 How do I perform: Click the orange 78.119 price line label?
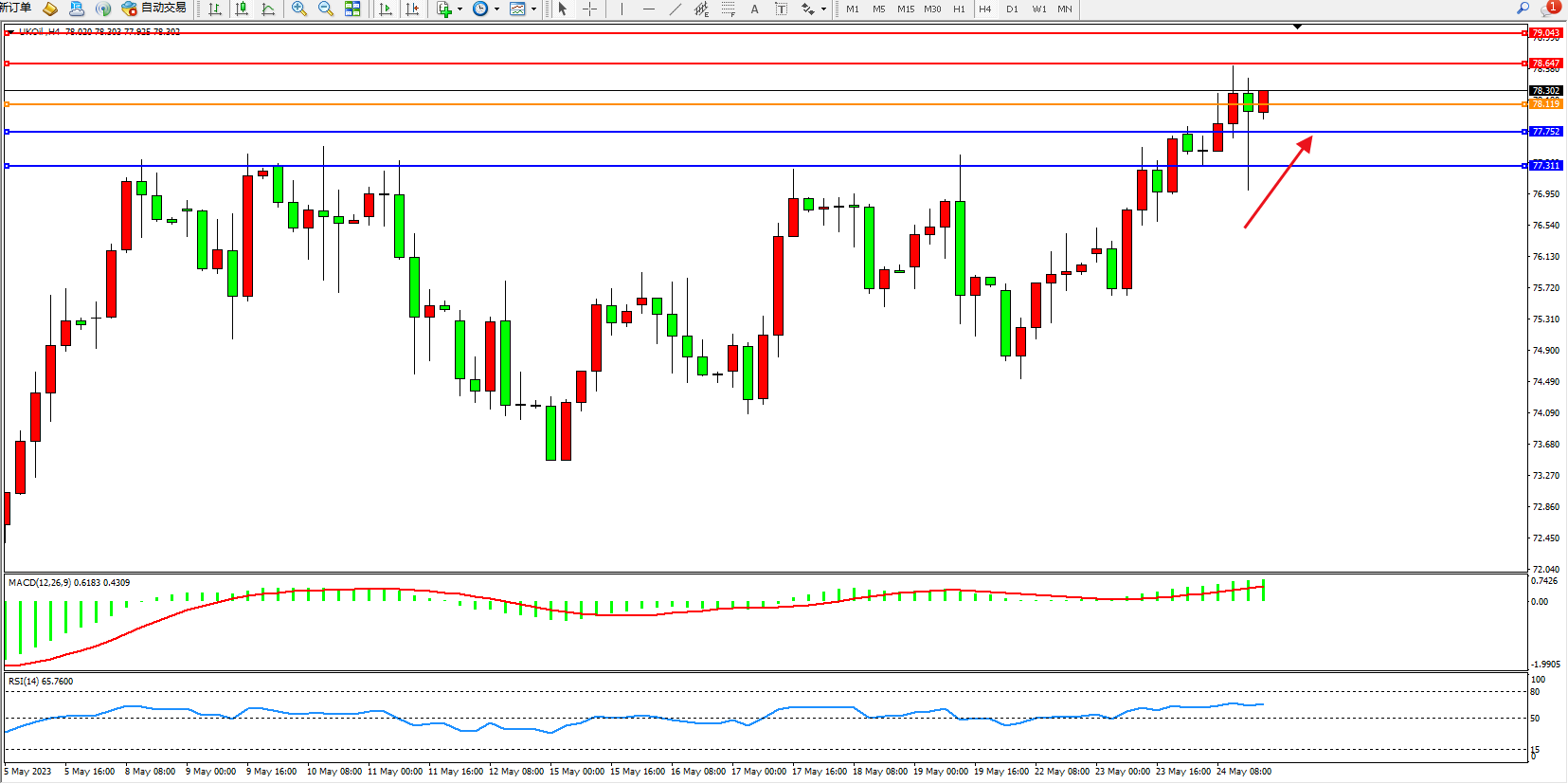point(1545,103)
